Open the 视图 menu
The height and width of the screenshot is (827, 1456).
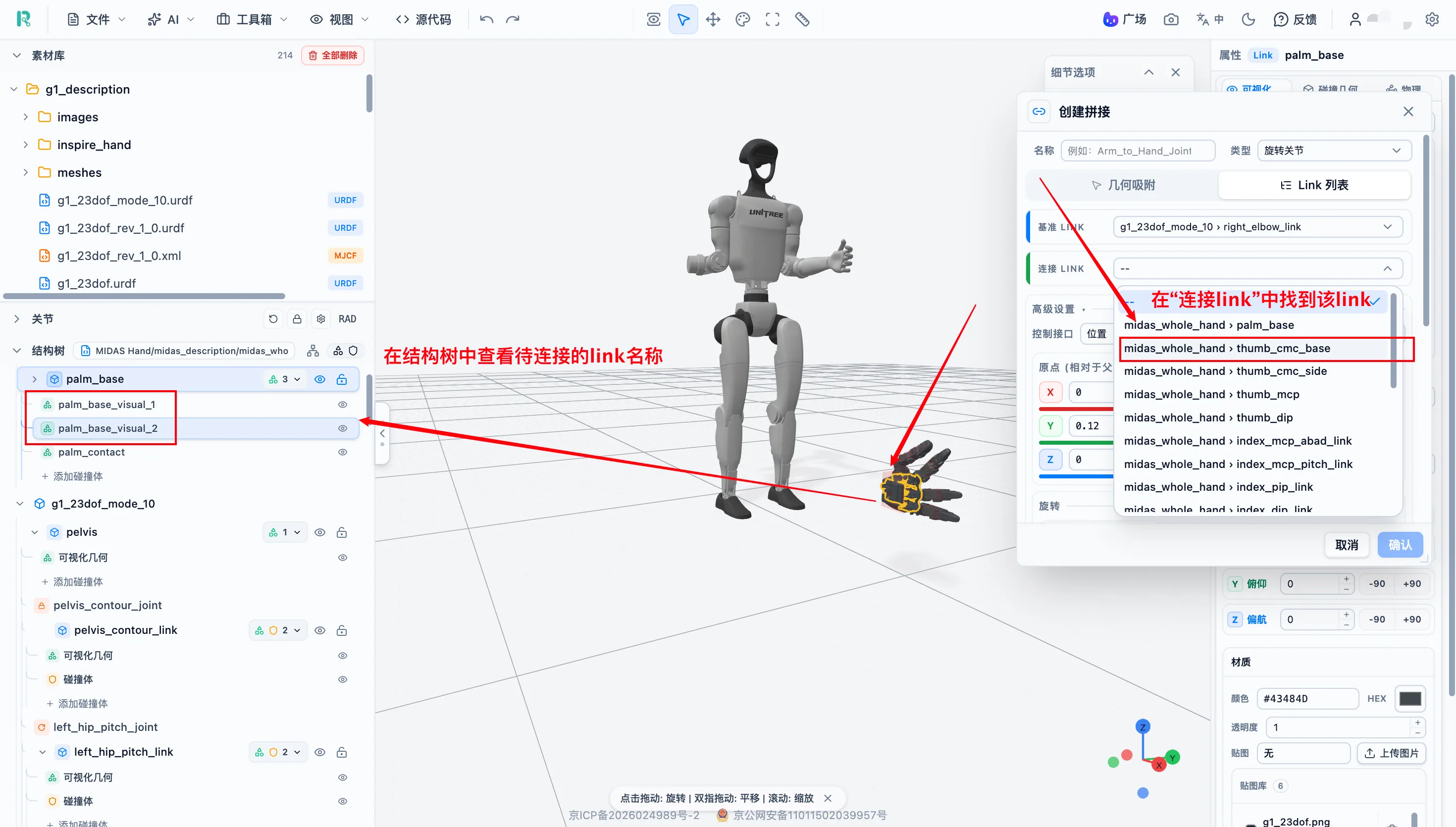pyautogui.click(x=339, y=19)
